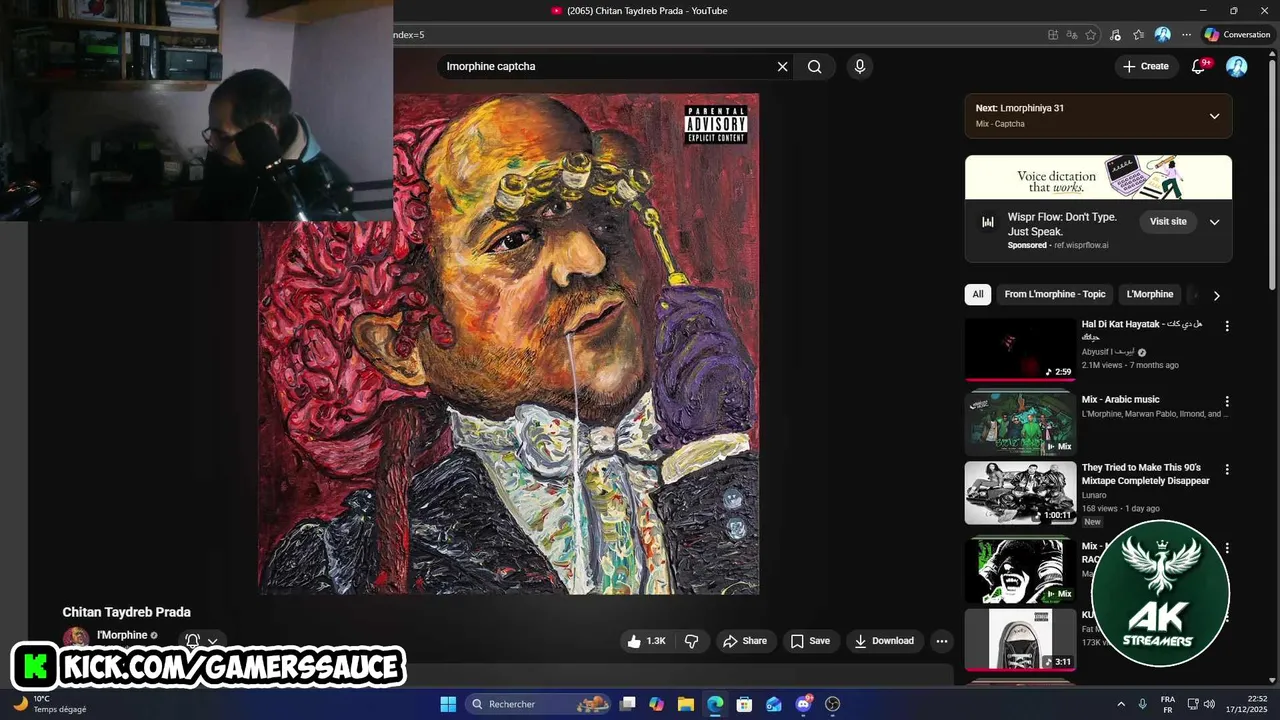Launch Copilot from the taskbar
1280x720 pixels.
click(x=656, y=704)
